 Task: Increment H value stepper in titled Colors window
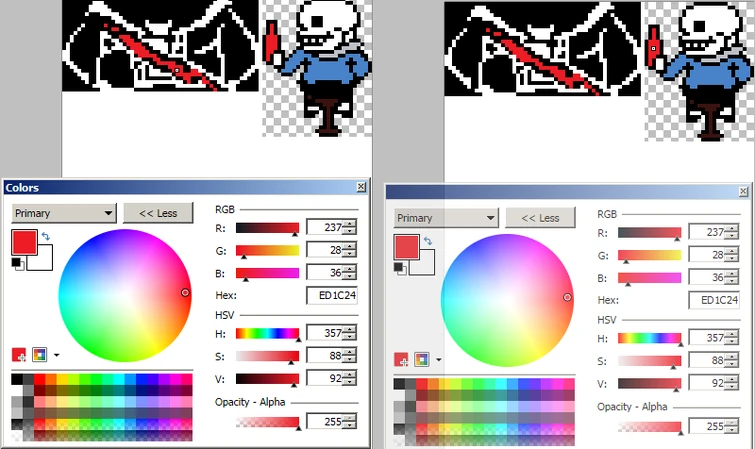point(350,329)
